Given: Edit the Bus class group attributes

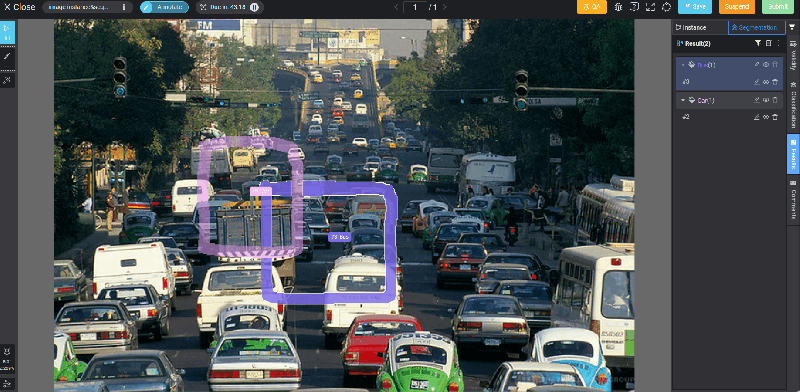Looking at the screenshot, I should pos(757,65).
